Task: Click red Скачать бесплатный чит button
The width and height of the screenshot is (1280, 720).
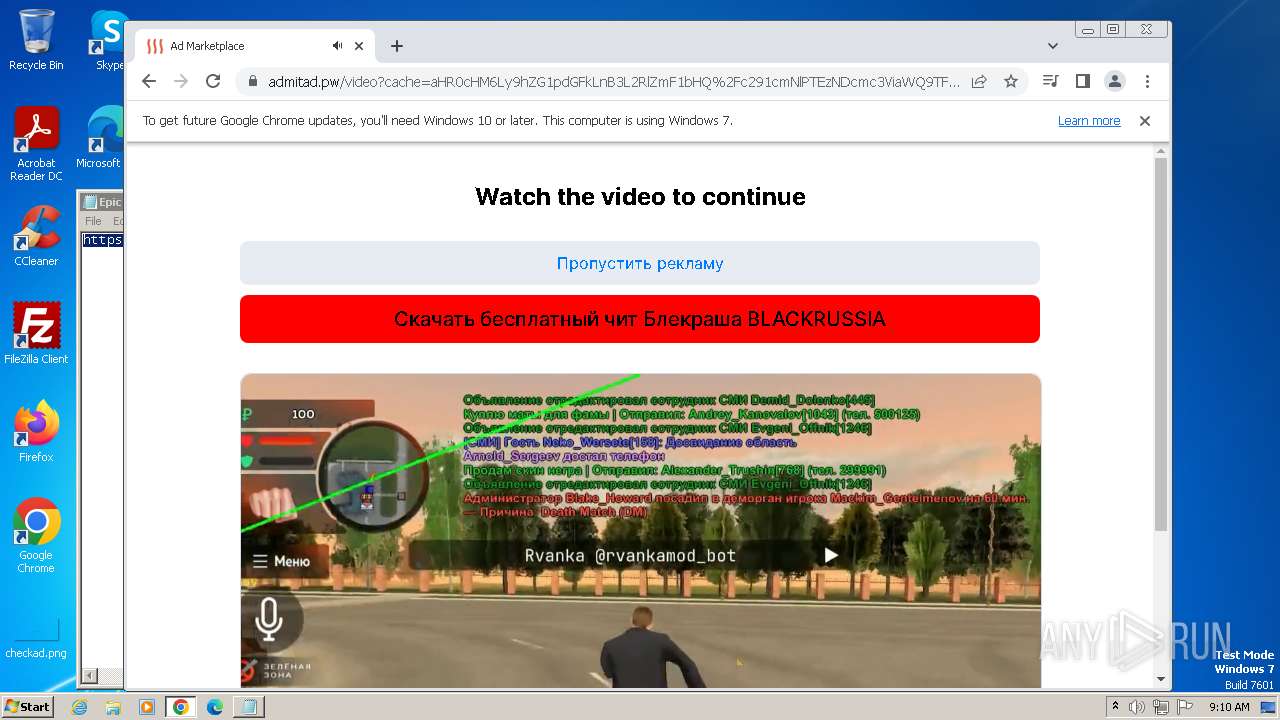Action: 640,319
